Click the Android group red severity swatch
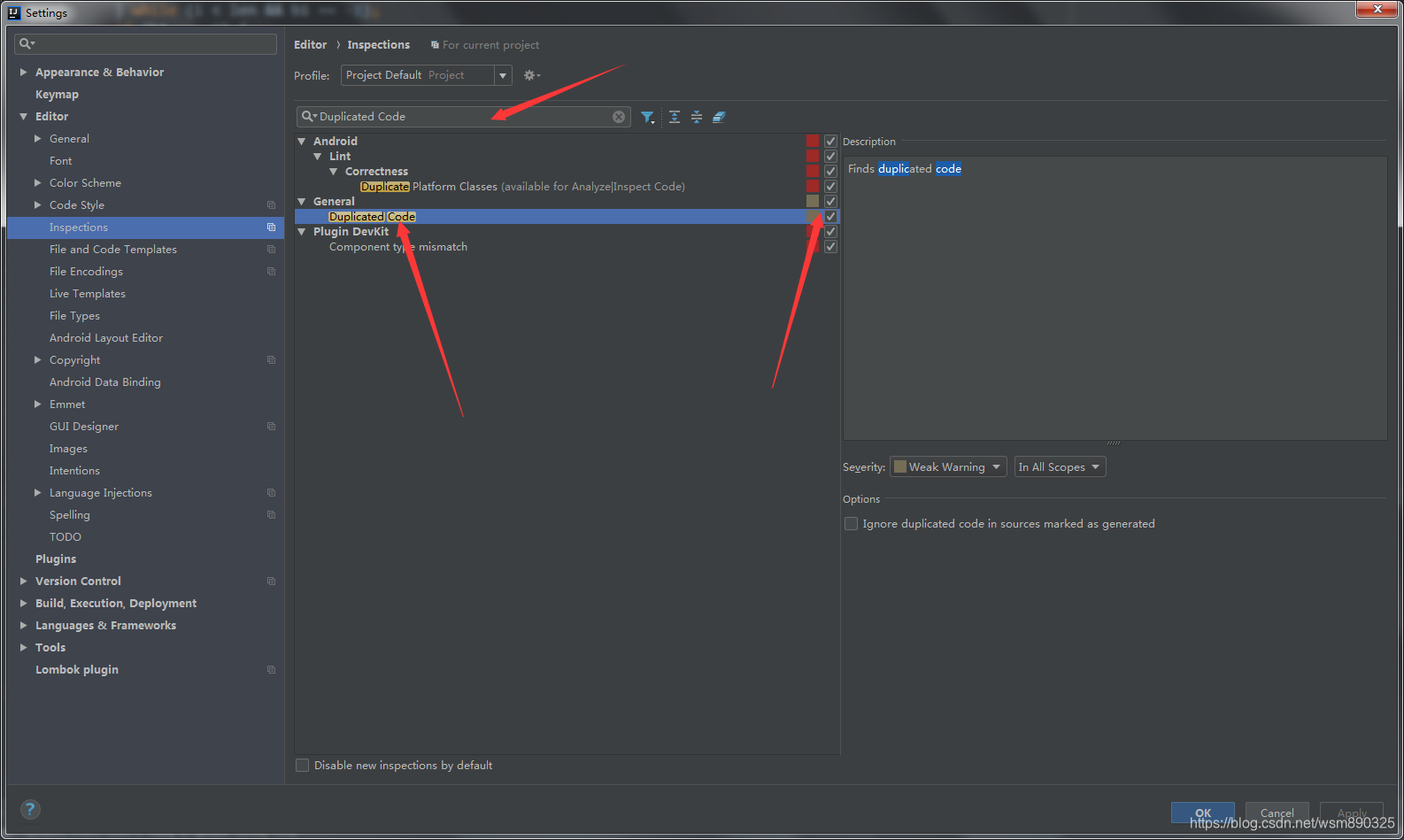The image size is (1404, 840). 813,141
